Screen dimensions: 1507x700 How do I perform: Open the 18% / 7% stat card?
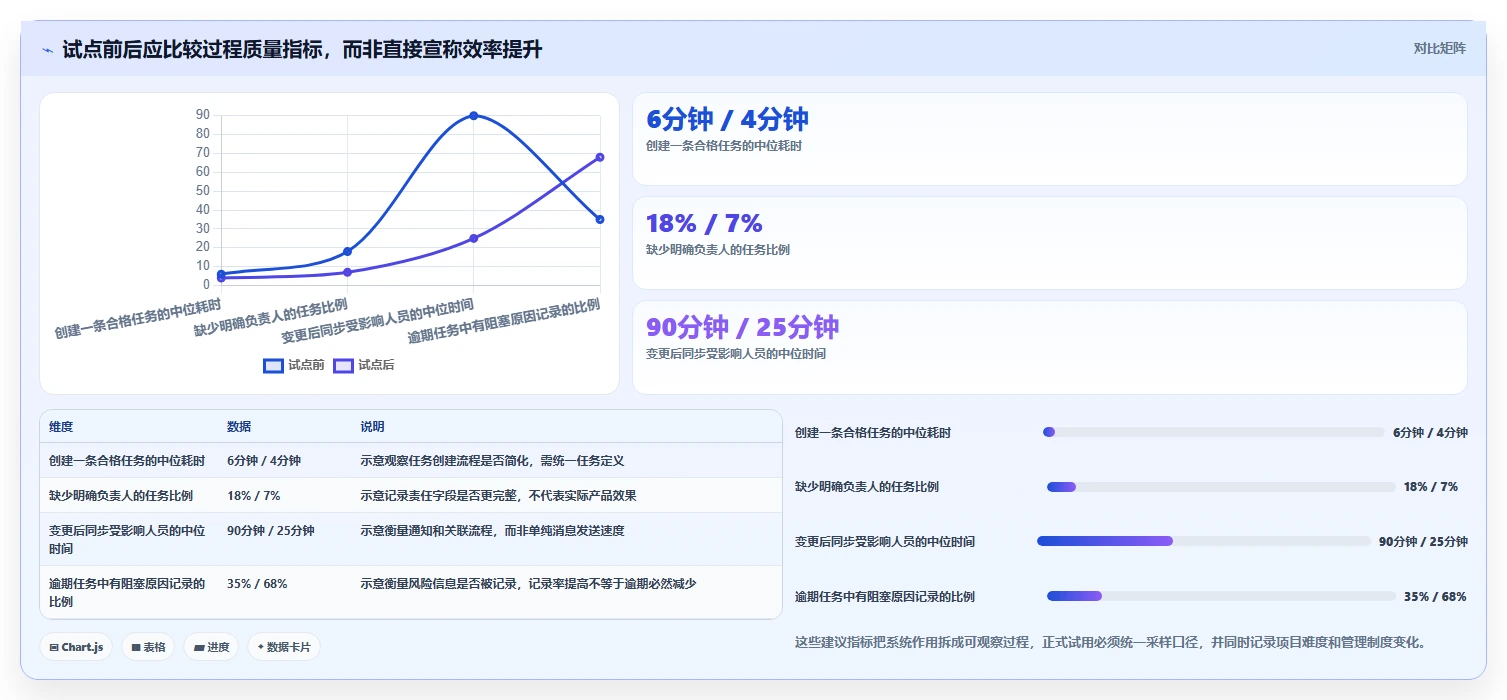click(1050, 243)
